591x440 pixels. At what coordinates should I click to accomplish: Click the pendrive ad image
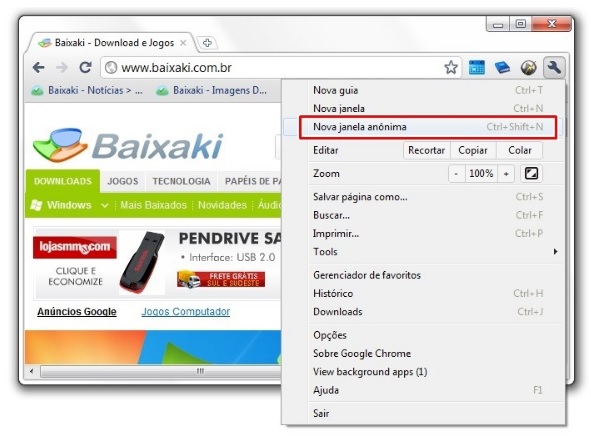[142, 263]
